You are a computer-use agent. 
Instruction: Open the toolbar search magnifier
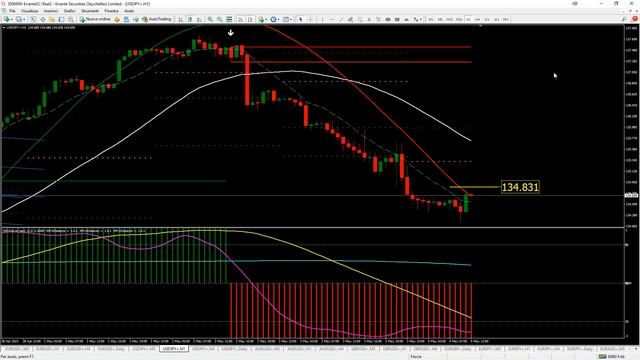point(624,19)
